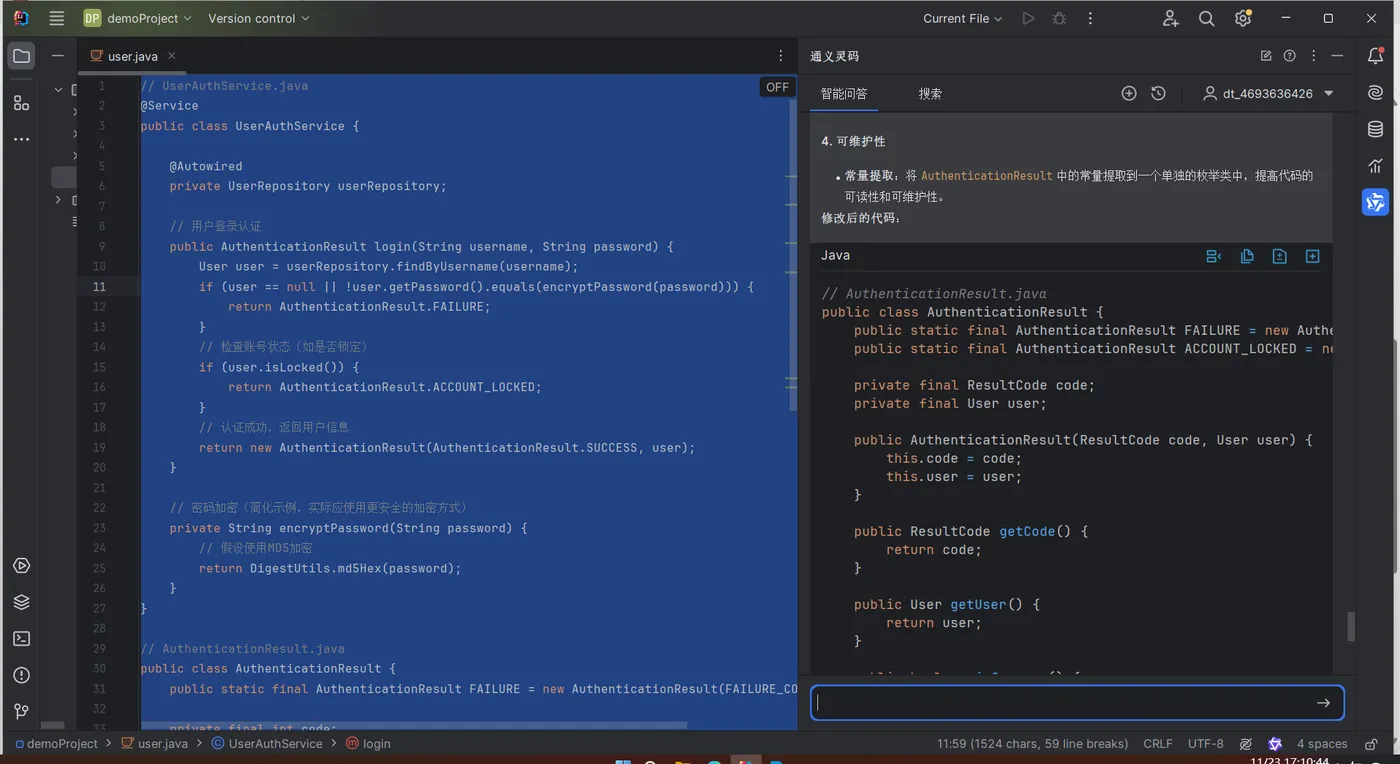
Task: Open the Terminal tool window
Action: click(21, 638)
